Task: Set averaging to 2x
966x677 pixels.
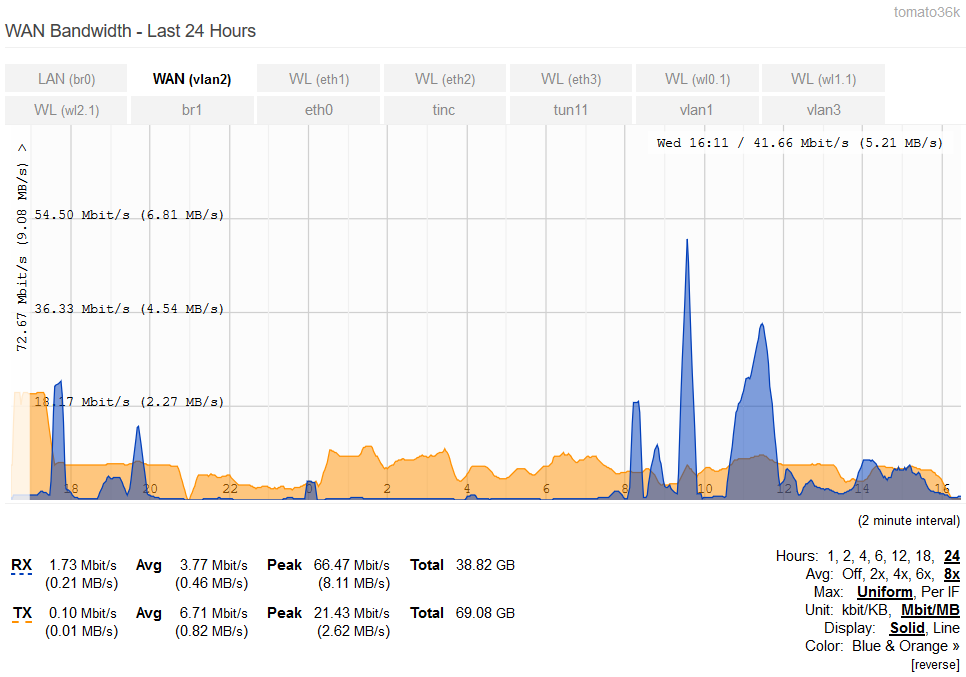Action: 878,574
